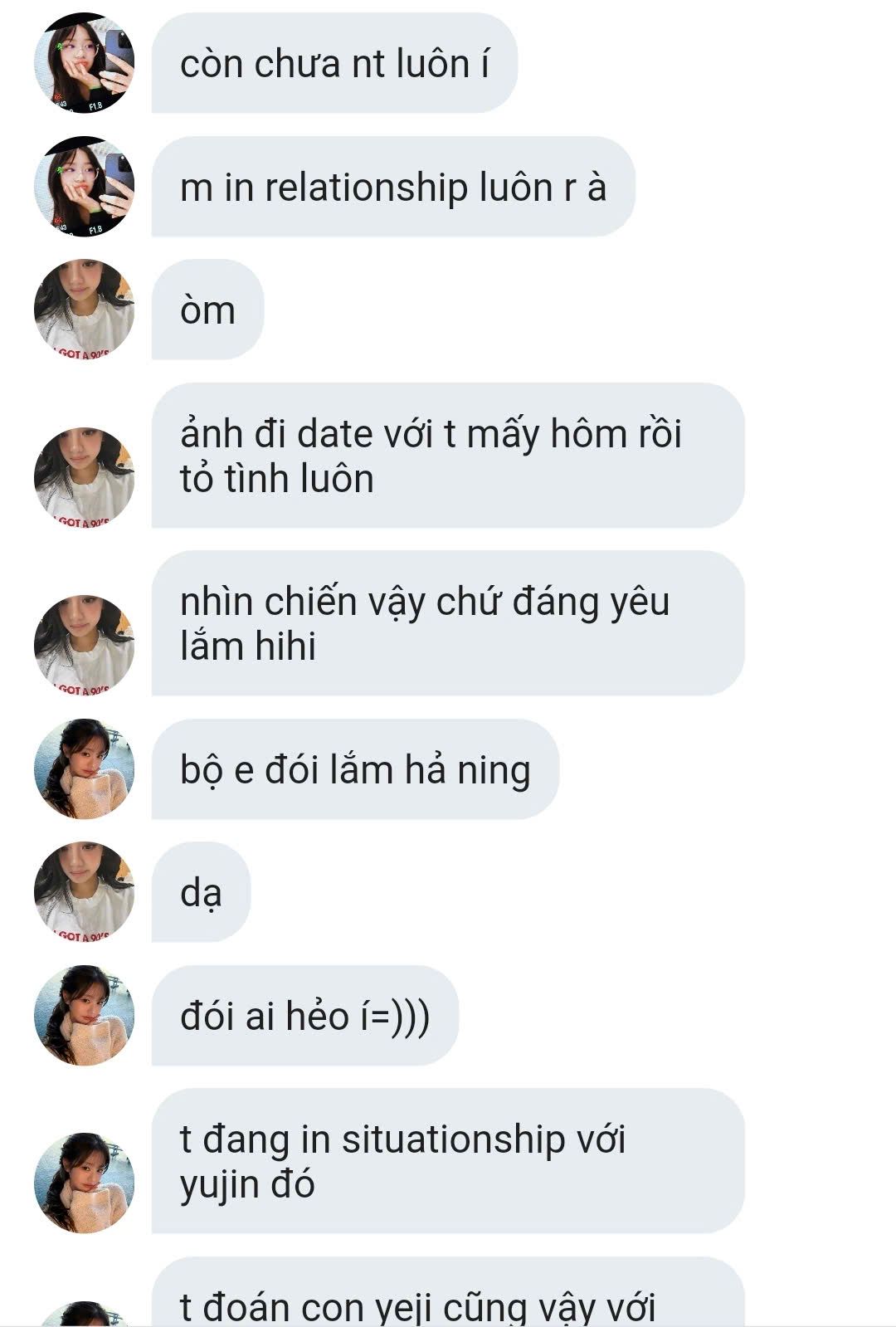Tap the short 'dạ' reply bubble

tap(201, 892)
